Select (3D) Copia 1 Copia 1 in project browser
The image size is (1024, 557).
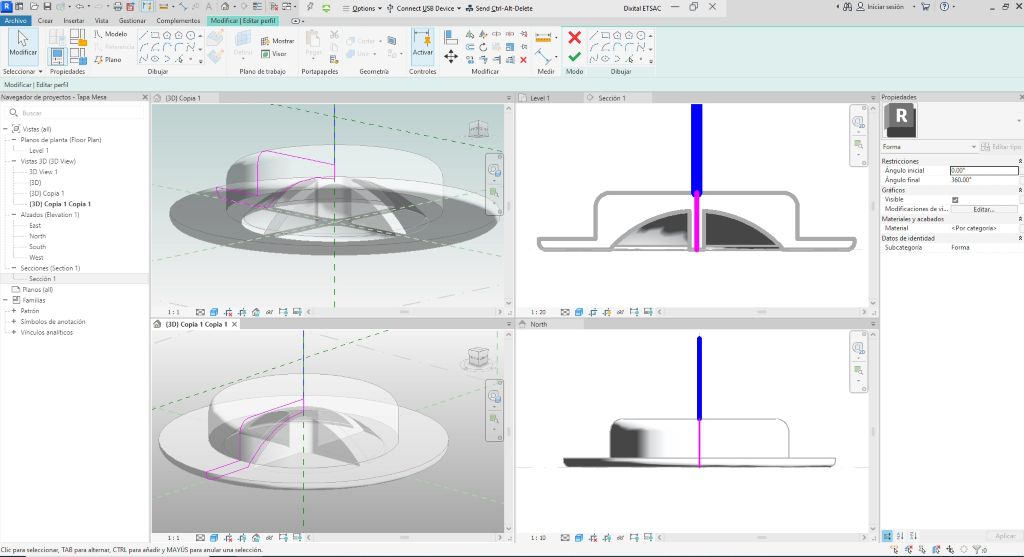click(60, 204)
